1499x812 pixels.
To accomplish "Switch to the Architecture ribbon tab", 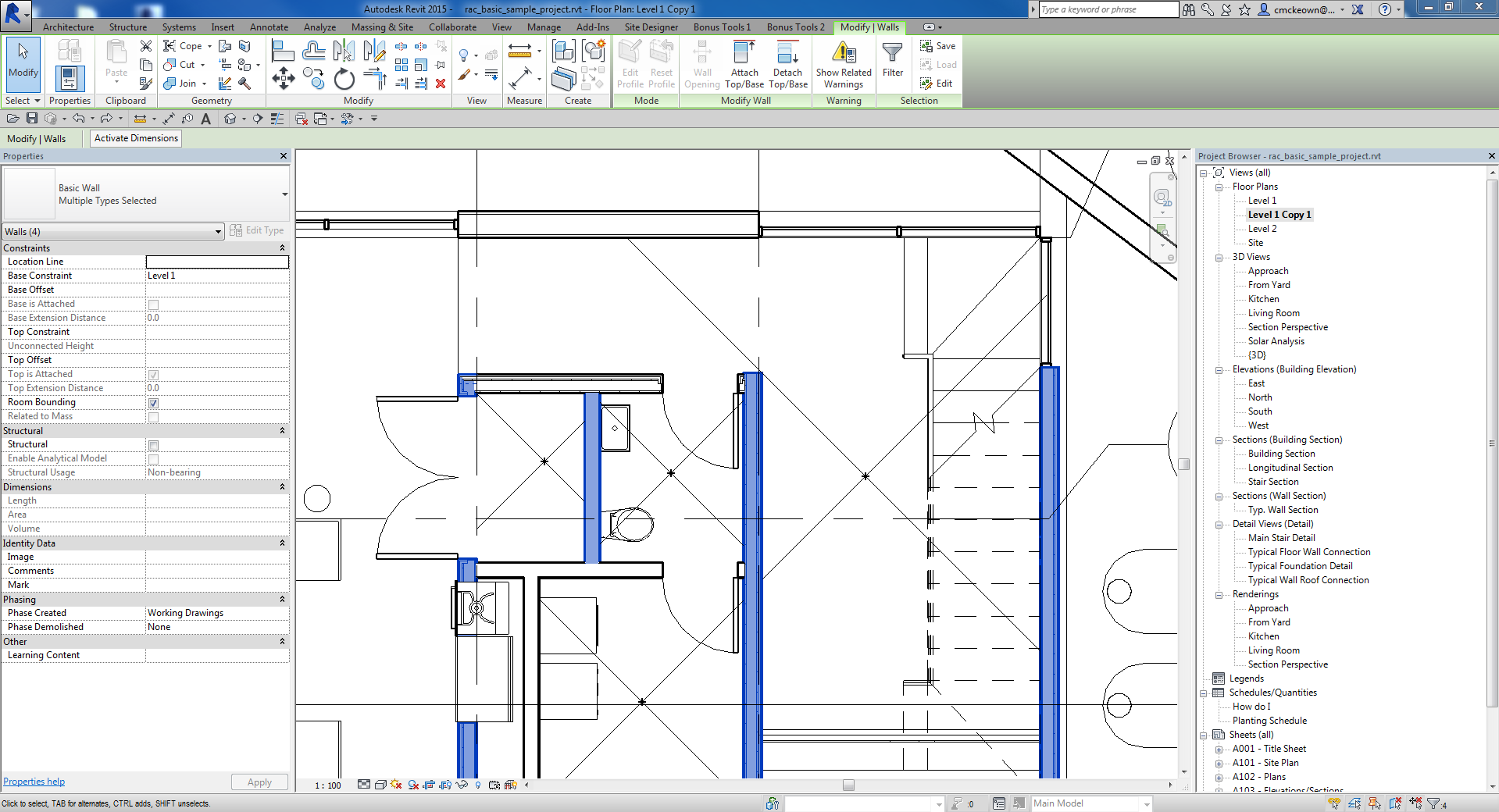I will [x=67, y=27].
